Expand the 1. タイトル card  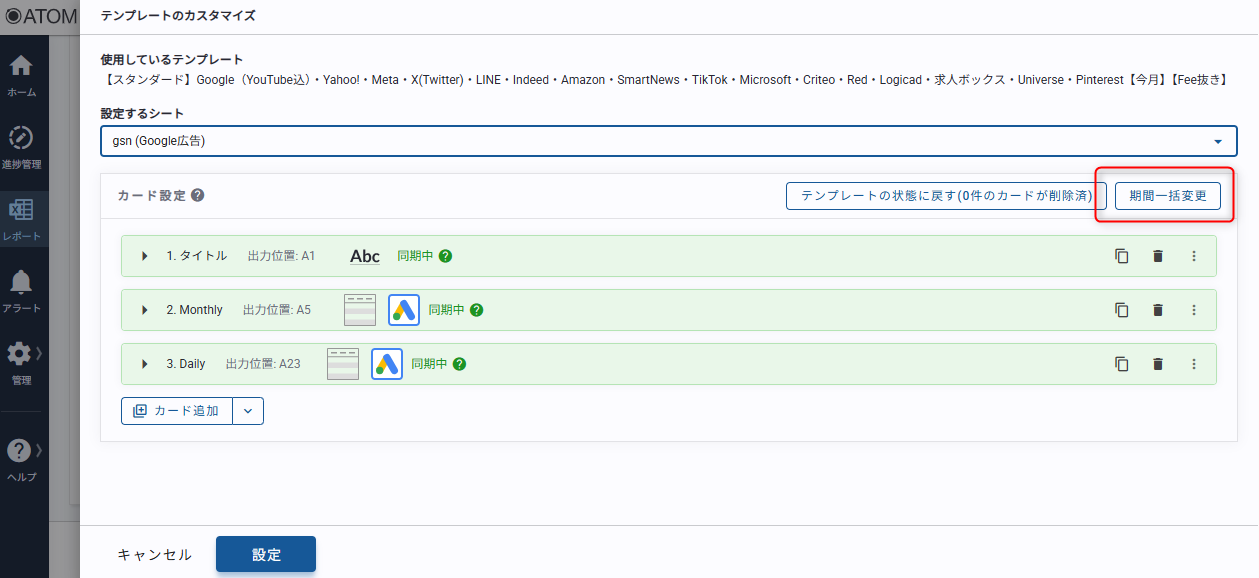click(145, 256)
